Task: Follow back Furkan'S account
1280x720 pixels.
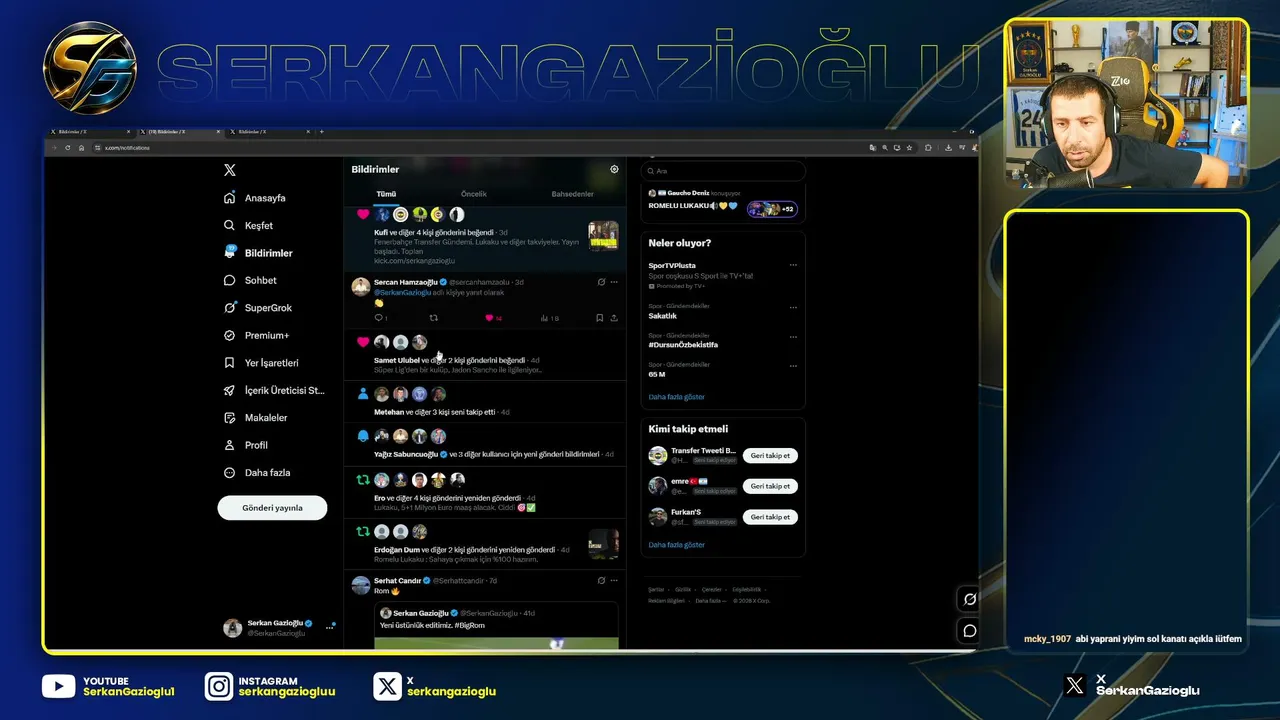Action: click(x=770, y=517)
